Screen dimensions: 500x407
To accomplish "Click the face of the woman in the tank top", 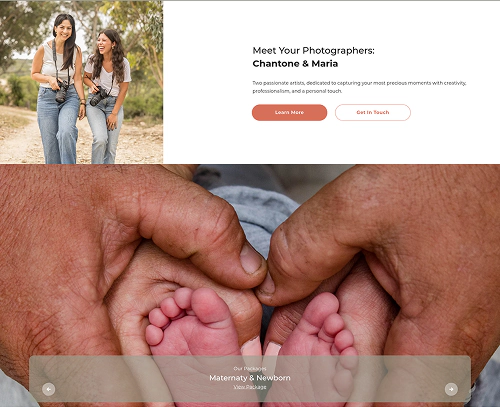I will pos(63,29).
